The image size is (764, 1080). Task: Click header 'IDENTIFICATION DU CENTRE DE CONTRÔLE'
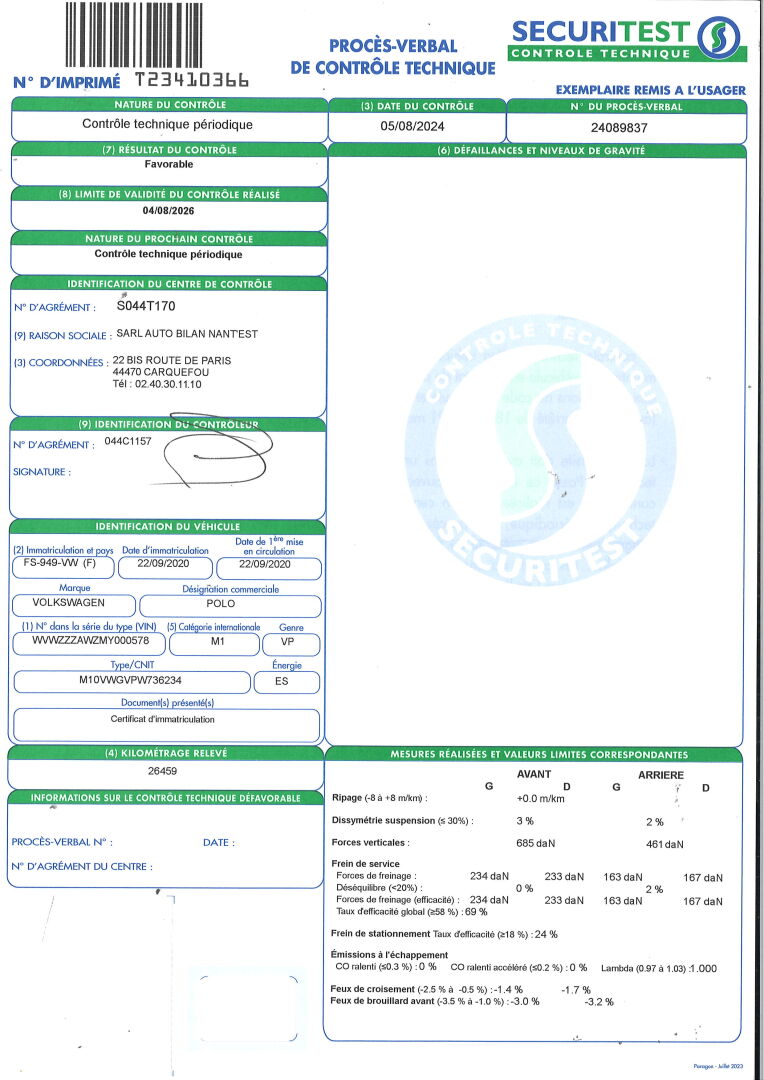(x=169, y=284)
